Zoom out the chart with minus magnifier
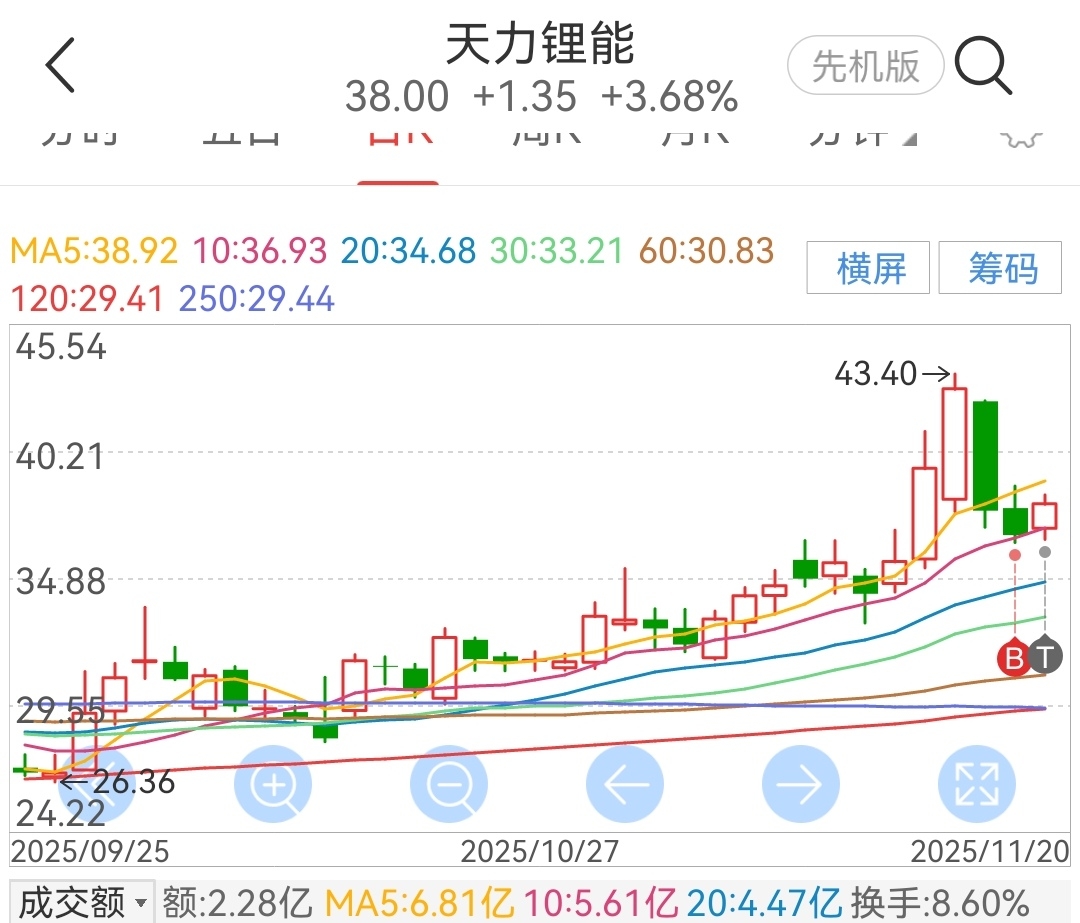 pos(449,784)
